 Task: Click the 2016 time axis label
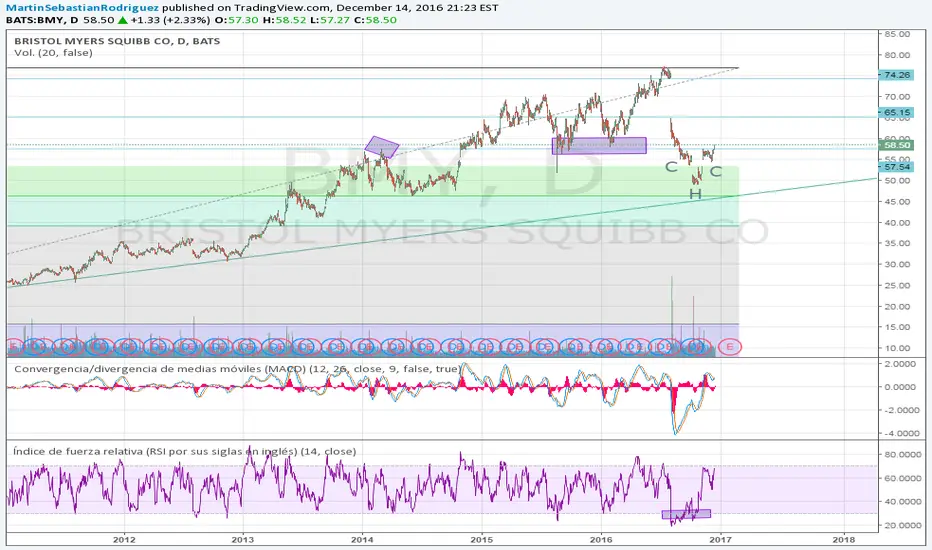(x=601, y=540)
